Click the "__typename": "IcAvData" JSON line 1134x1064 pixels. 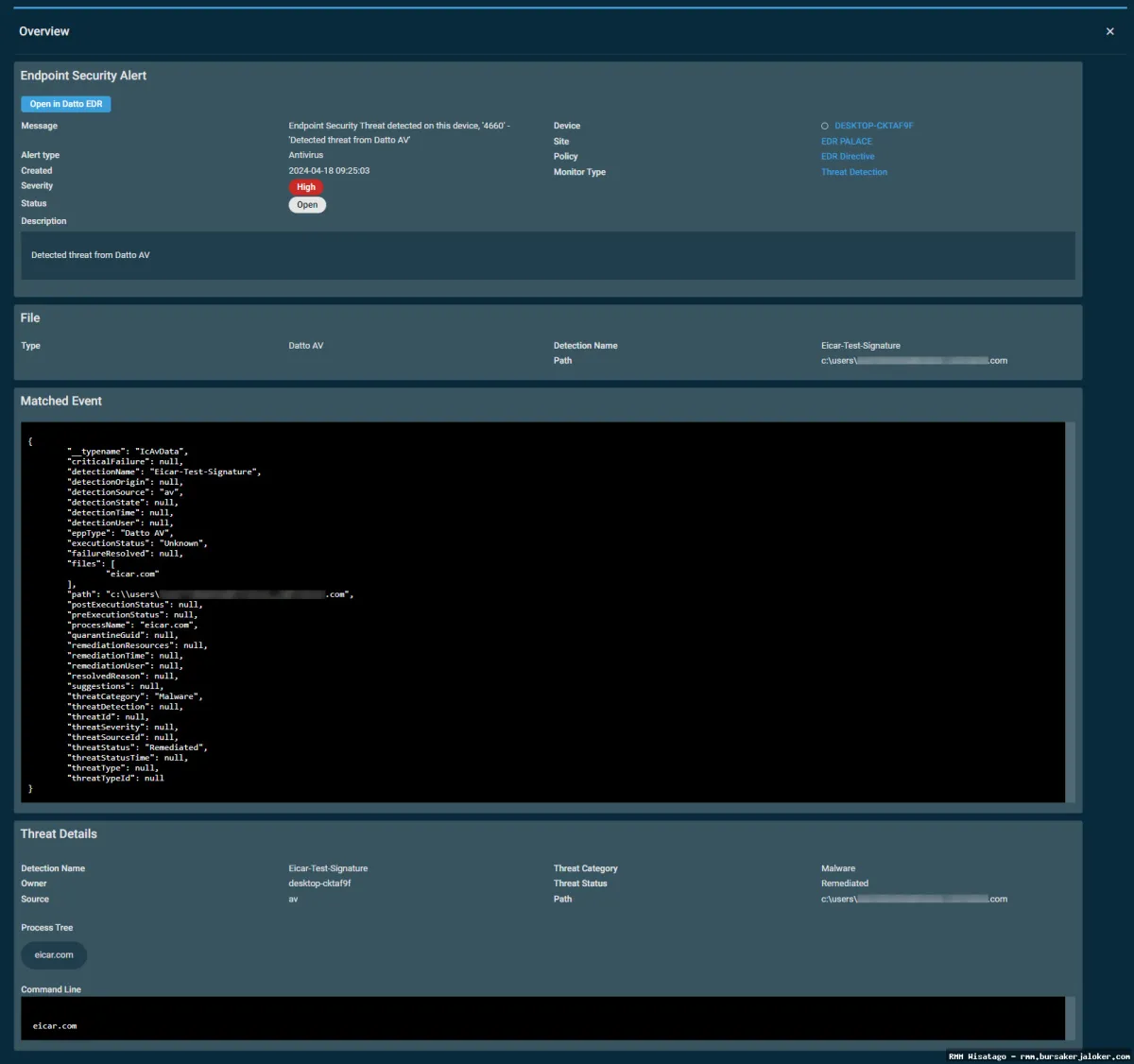click(128, 452)
